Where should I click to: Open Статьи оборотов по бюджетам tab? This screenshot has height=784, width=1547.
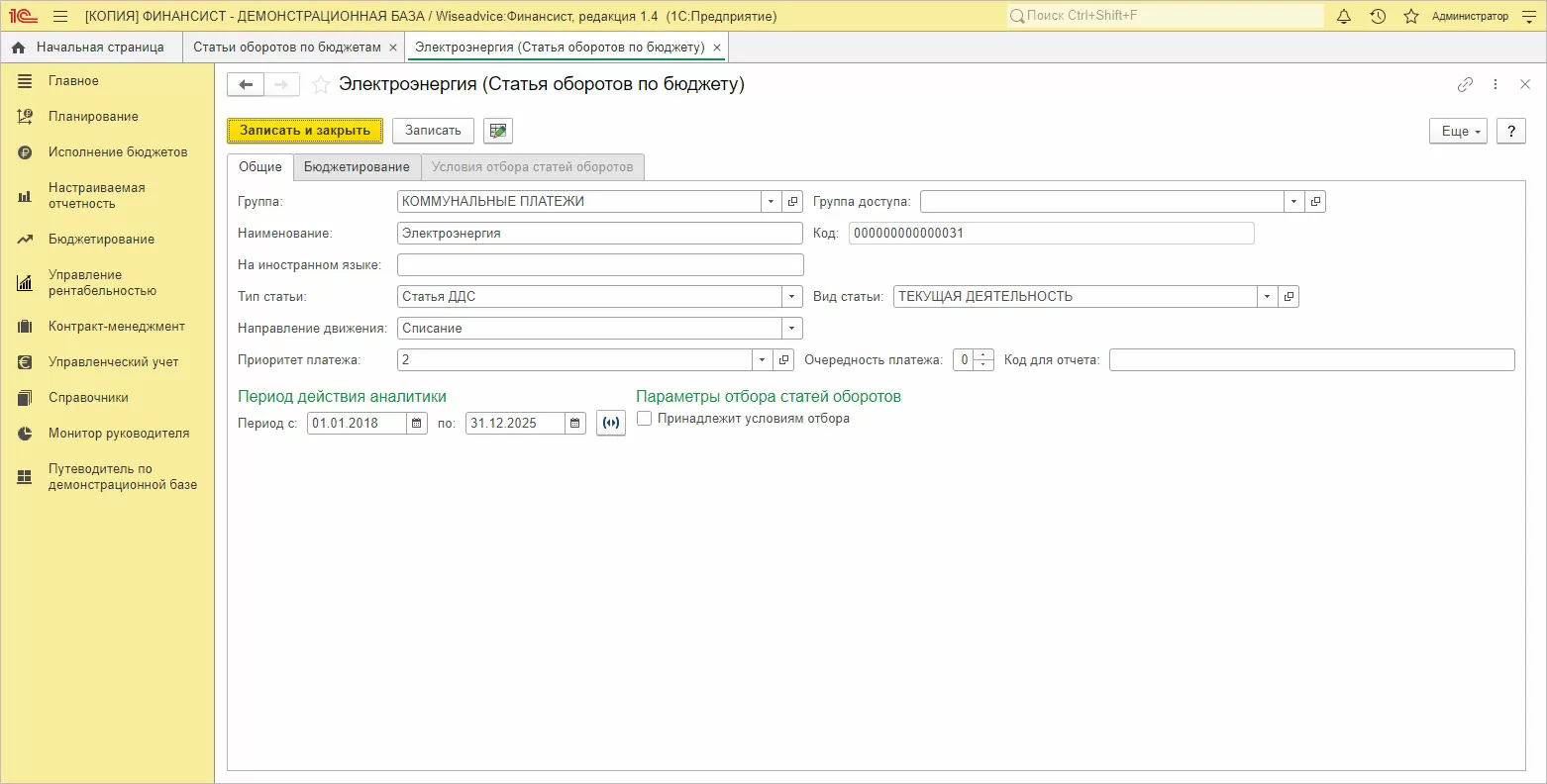tap(286, 48)
